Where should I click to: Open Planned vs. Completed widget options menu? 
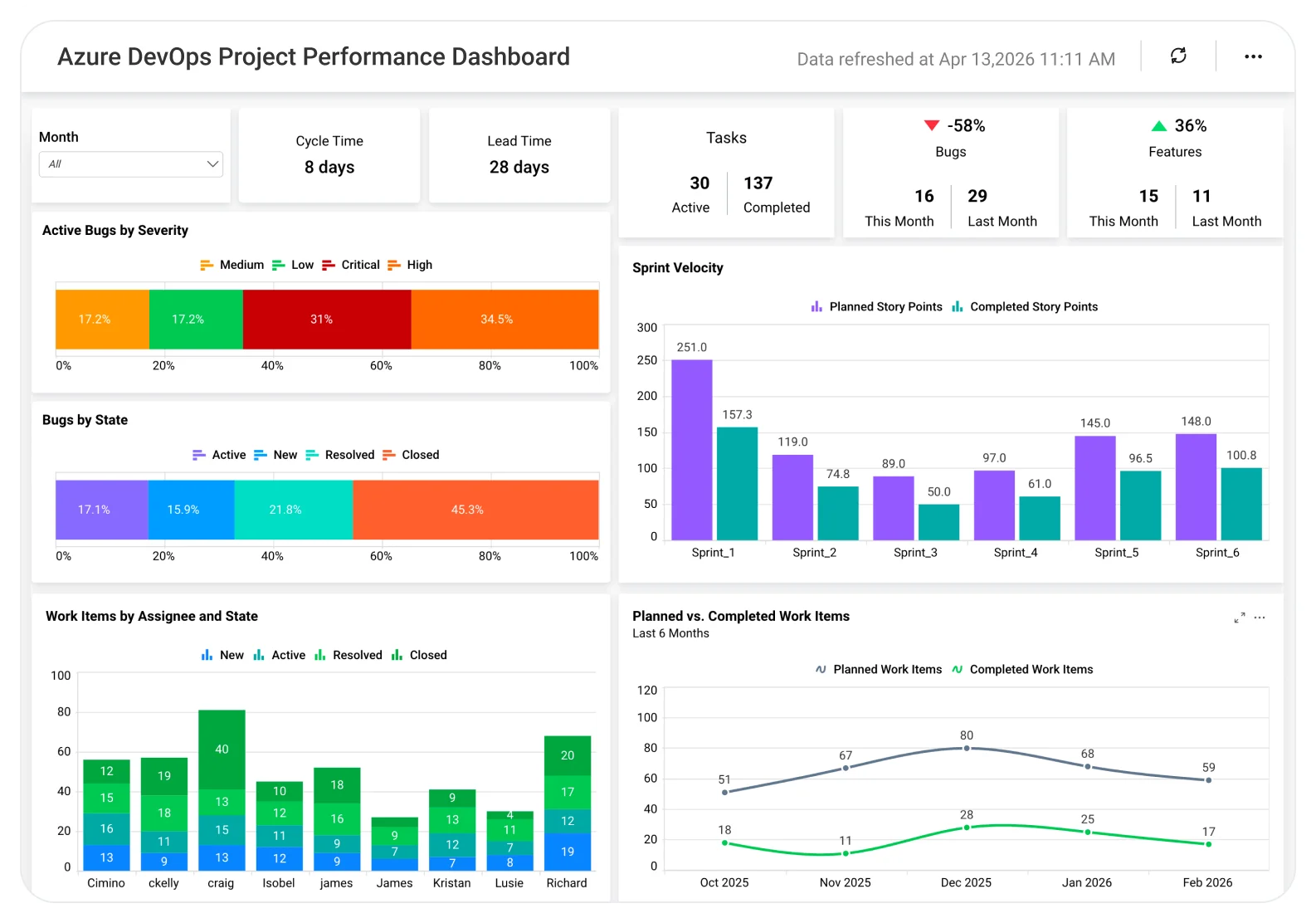1260,618
